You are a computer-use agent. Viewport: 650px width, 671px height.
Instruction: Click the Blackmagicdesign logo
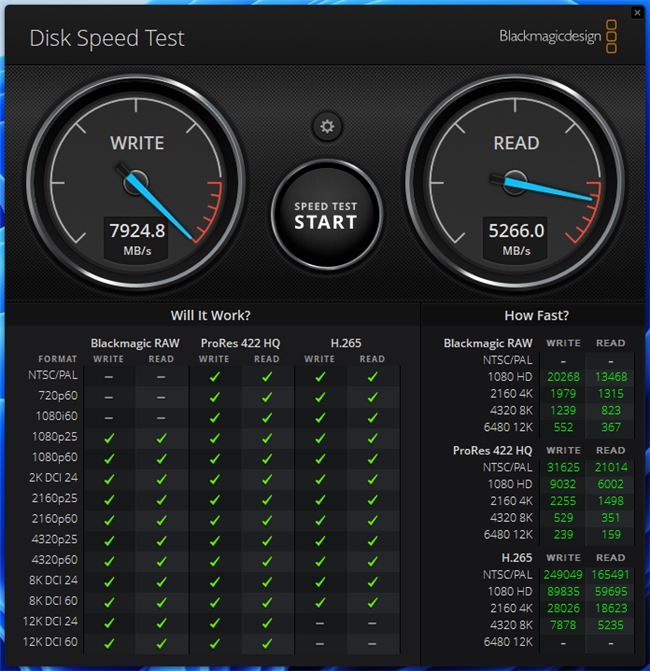point(558,36)
